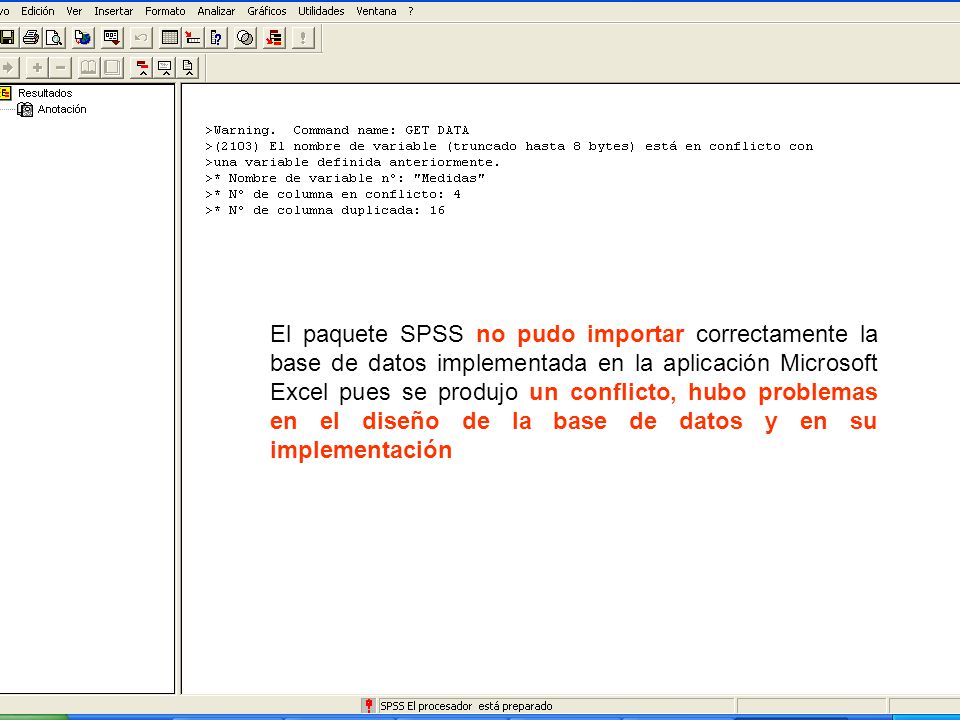
Task: Open the Dialog Recall icon
Action: coord(111,38)
